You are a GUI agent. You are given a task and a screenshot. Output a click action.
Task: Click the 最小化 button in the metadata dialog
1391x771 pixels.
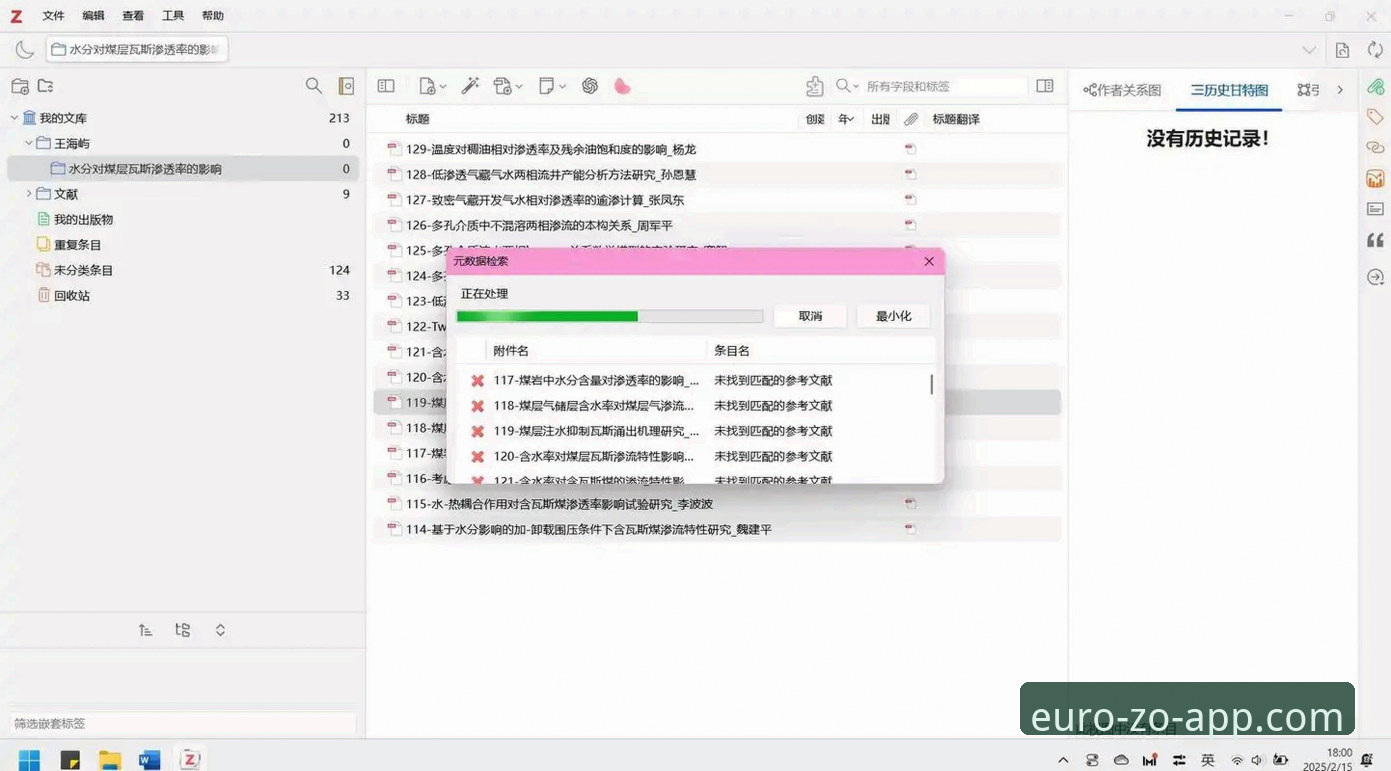tap(893, 316)
